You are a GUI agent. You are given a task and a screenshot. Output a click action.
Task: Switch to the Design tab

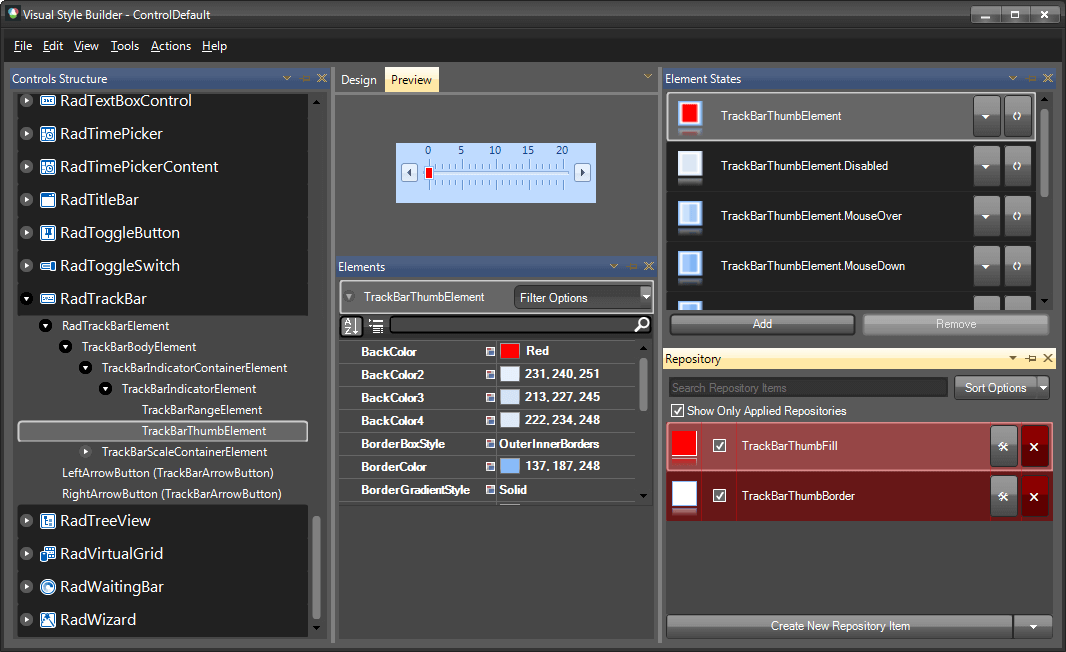pyautogui.click(x=358, y=79)
